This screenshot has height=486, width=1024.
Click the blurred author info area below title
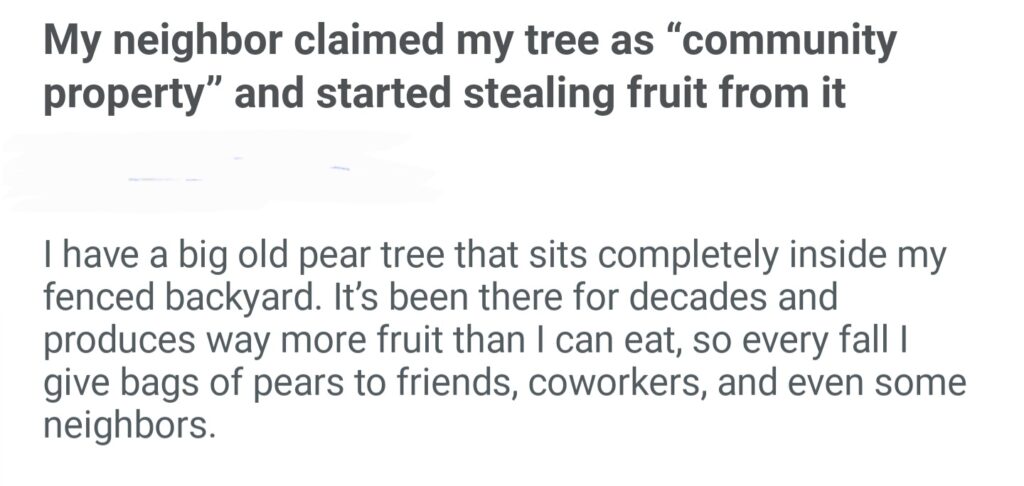220,170
